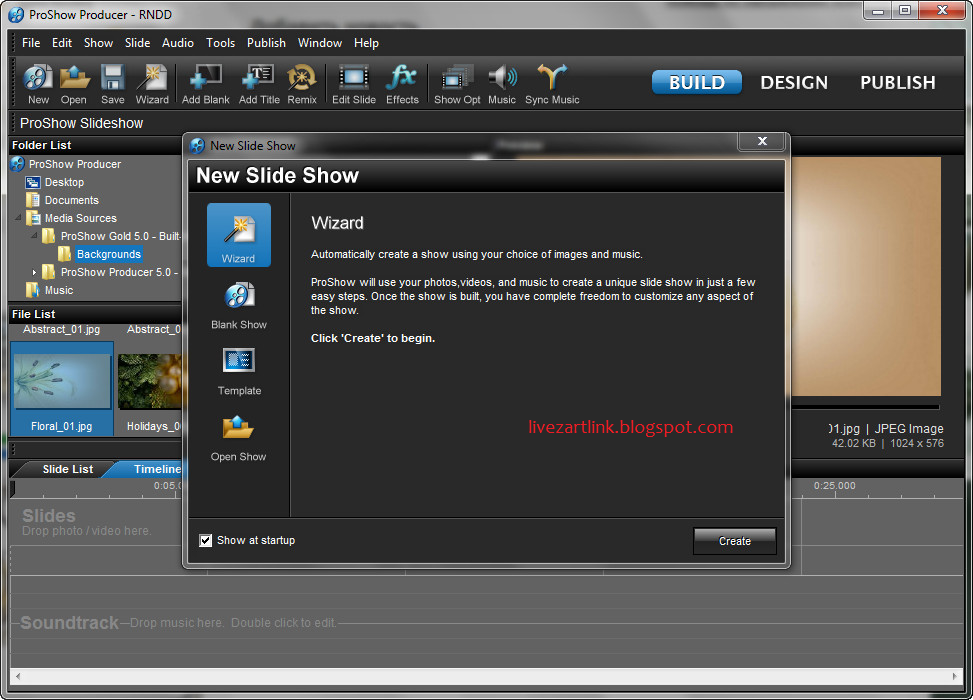Screen dimensions: 973x700
Task: Click the 0:25.000 mark on the timeline ruler
Action: [x=835, y=486]
